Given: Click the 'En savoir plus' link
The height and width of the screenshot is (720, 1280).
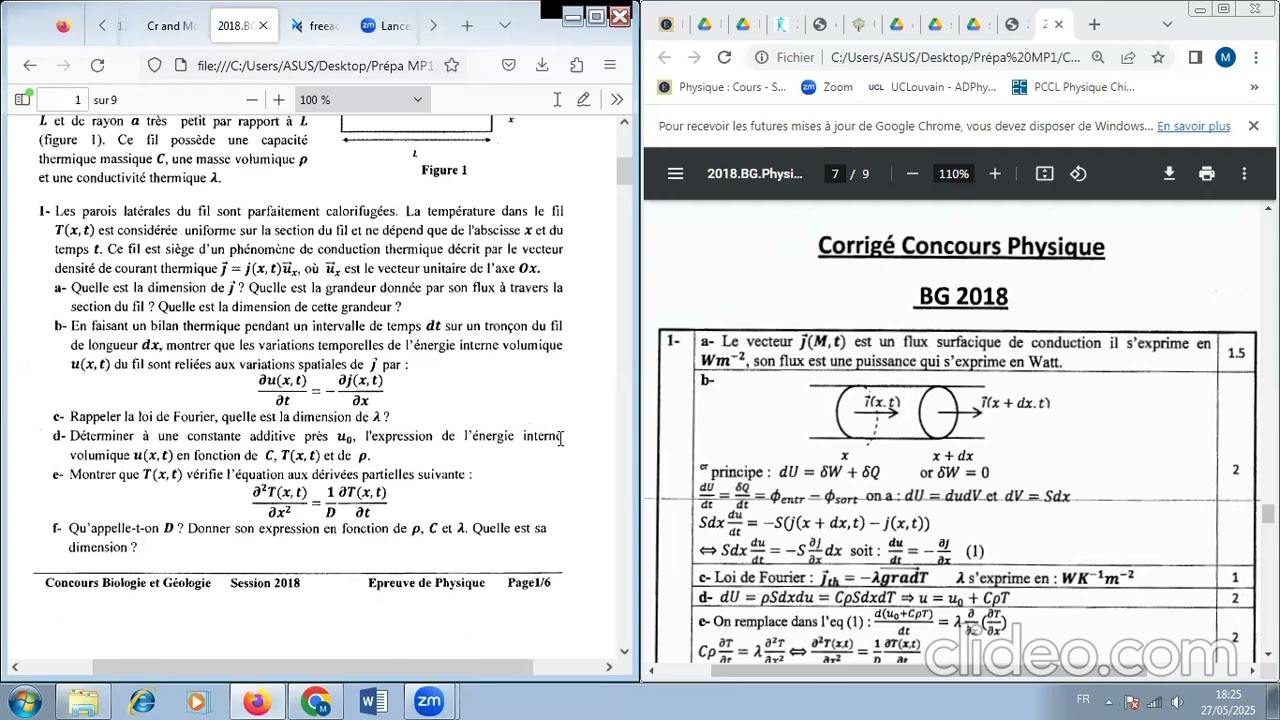Looking at the screenshot, I should 1193,126.
